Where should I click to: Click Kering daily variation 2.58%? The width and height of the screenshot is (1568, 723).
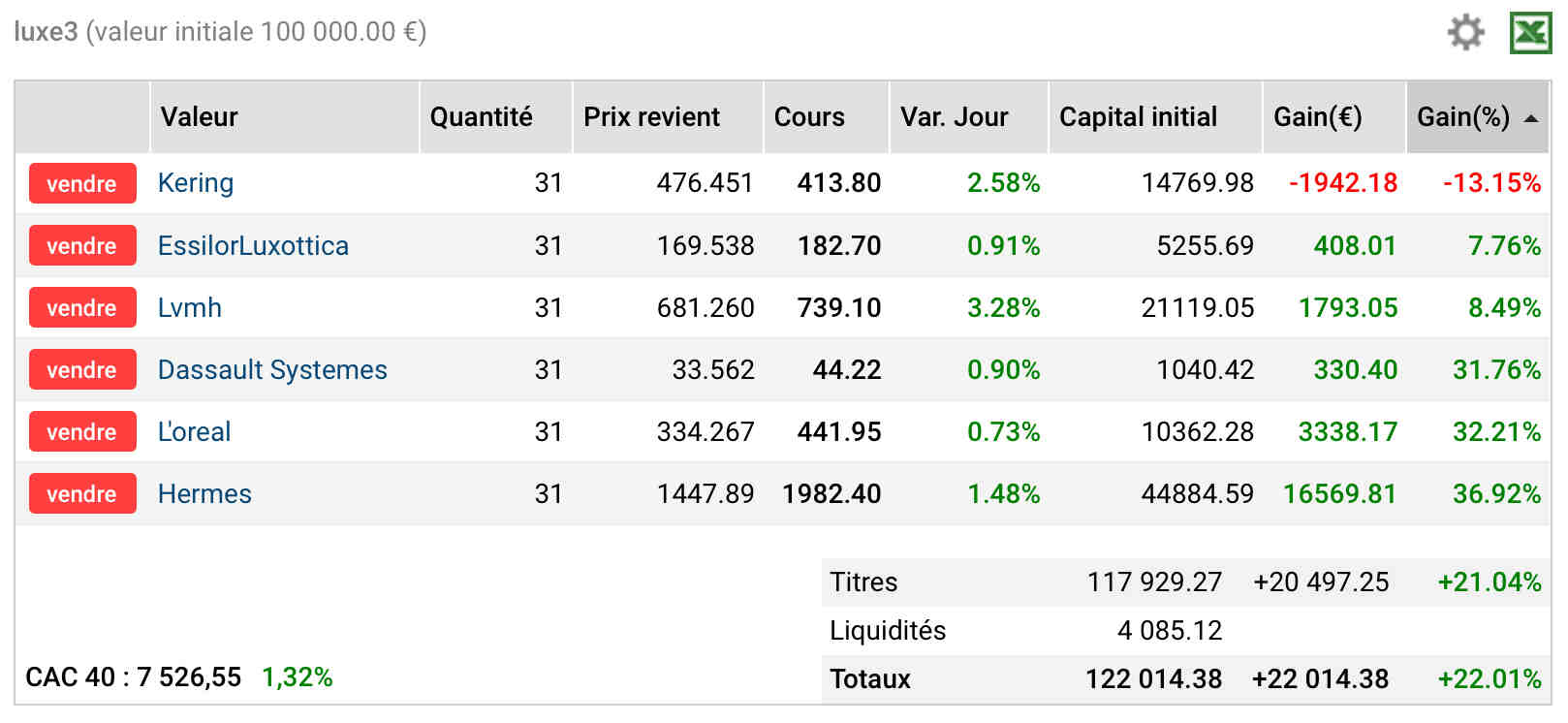(x=1003, y=183)
